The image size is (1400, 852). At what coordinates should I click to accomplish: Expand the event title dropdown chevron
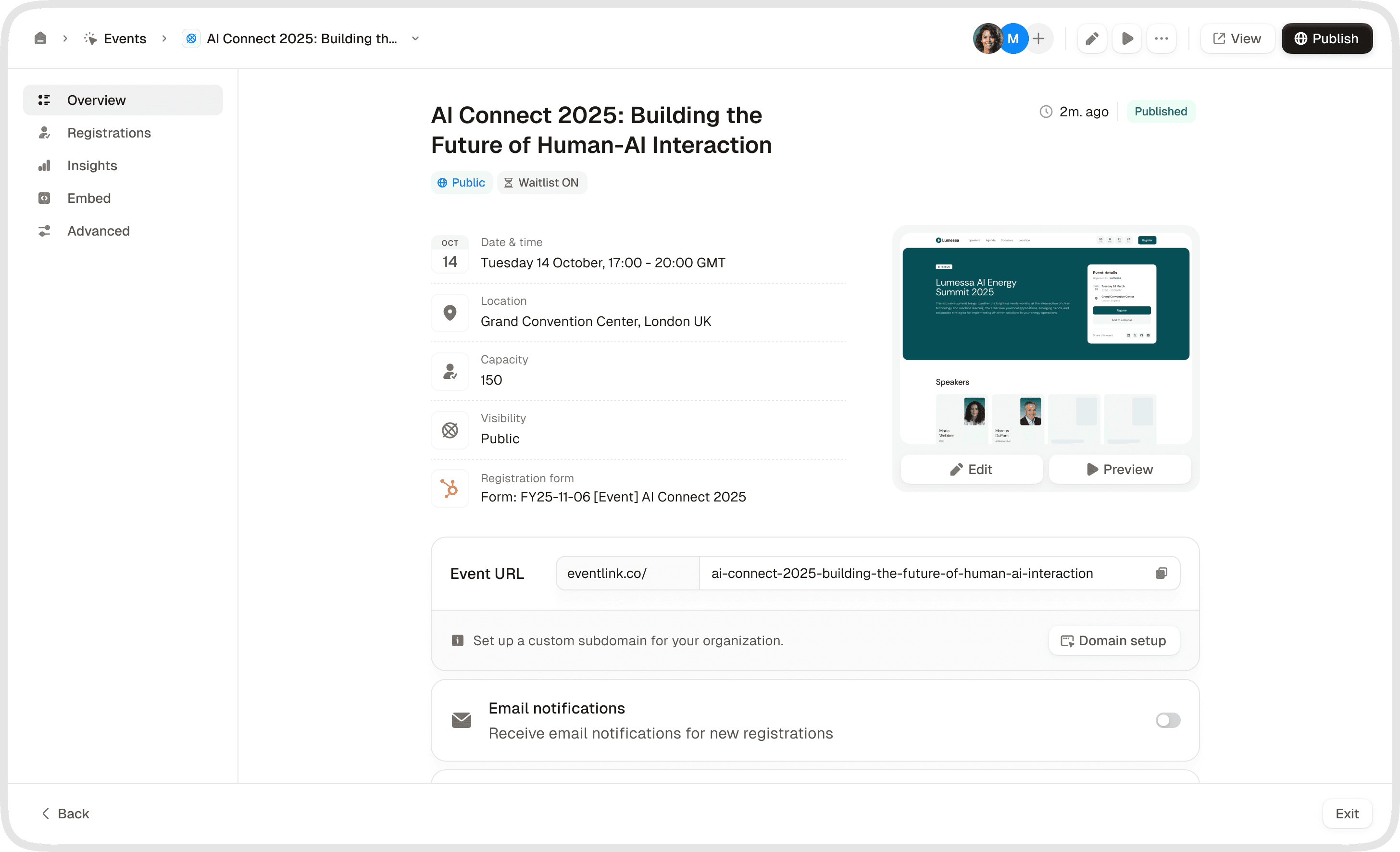[x=415, y=38]
